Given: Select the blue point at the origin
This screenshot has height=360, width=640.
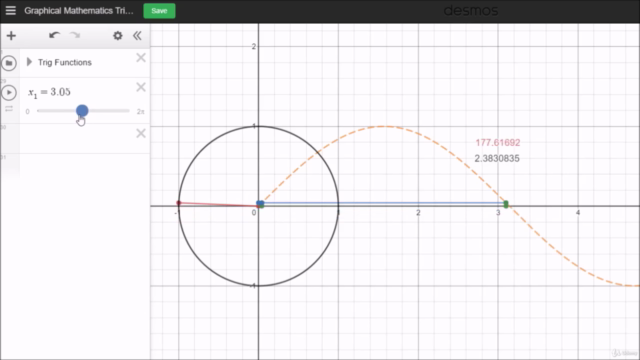Looking at the screenshot, I should (260, 203).
